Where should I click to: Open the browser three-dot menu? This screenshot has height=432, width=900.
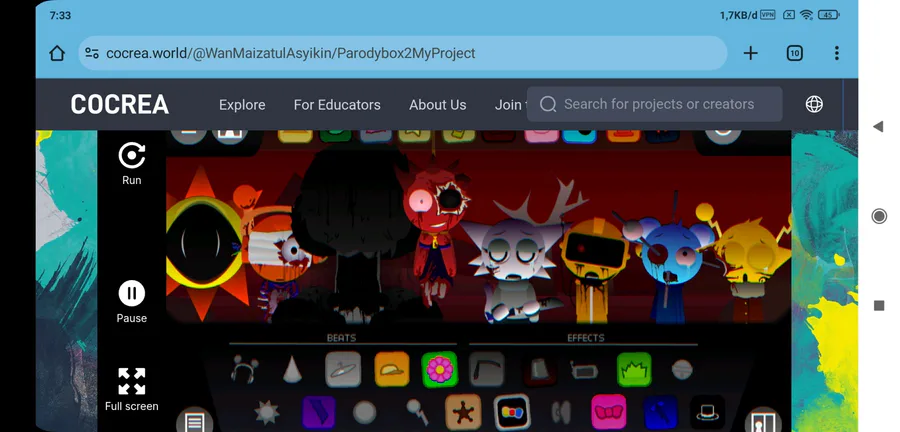coord(836,53)
